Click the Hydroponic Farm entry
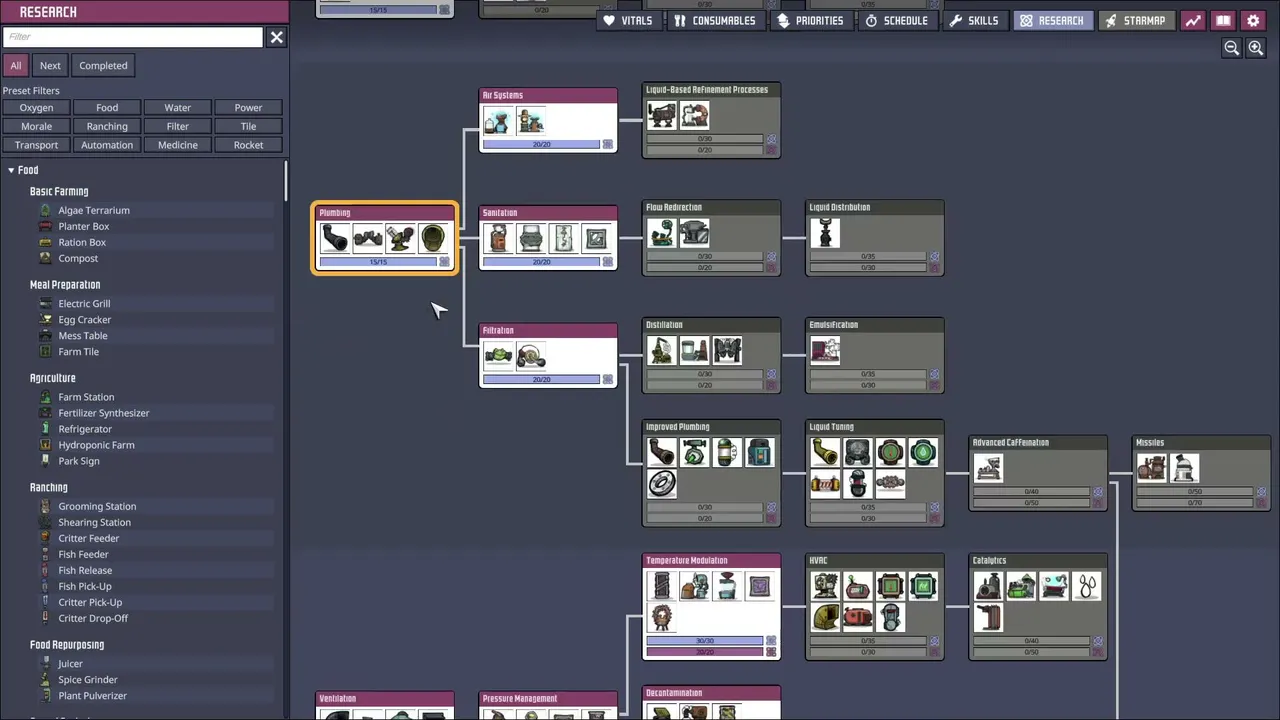 [96, 445]
